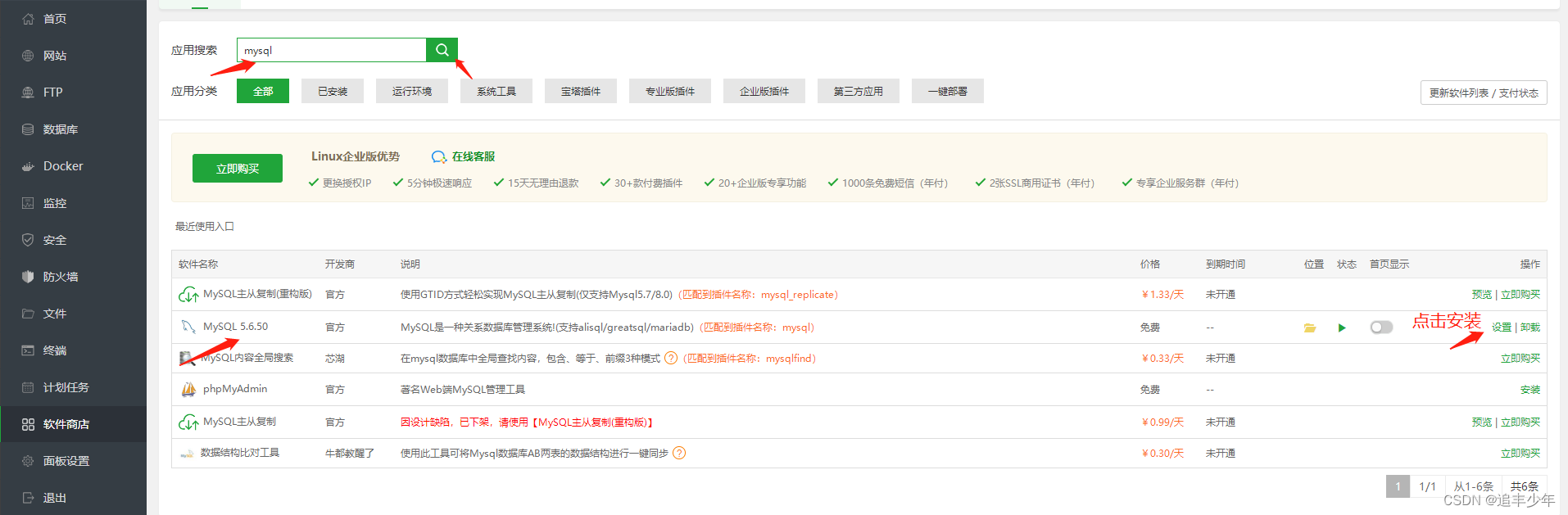The height and width of the screenshot is (515, 1568).
Task: Click the 监控 monitor icon
Action: [28, 203]
